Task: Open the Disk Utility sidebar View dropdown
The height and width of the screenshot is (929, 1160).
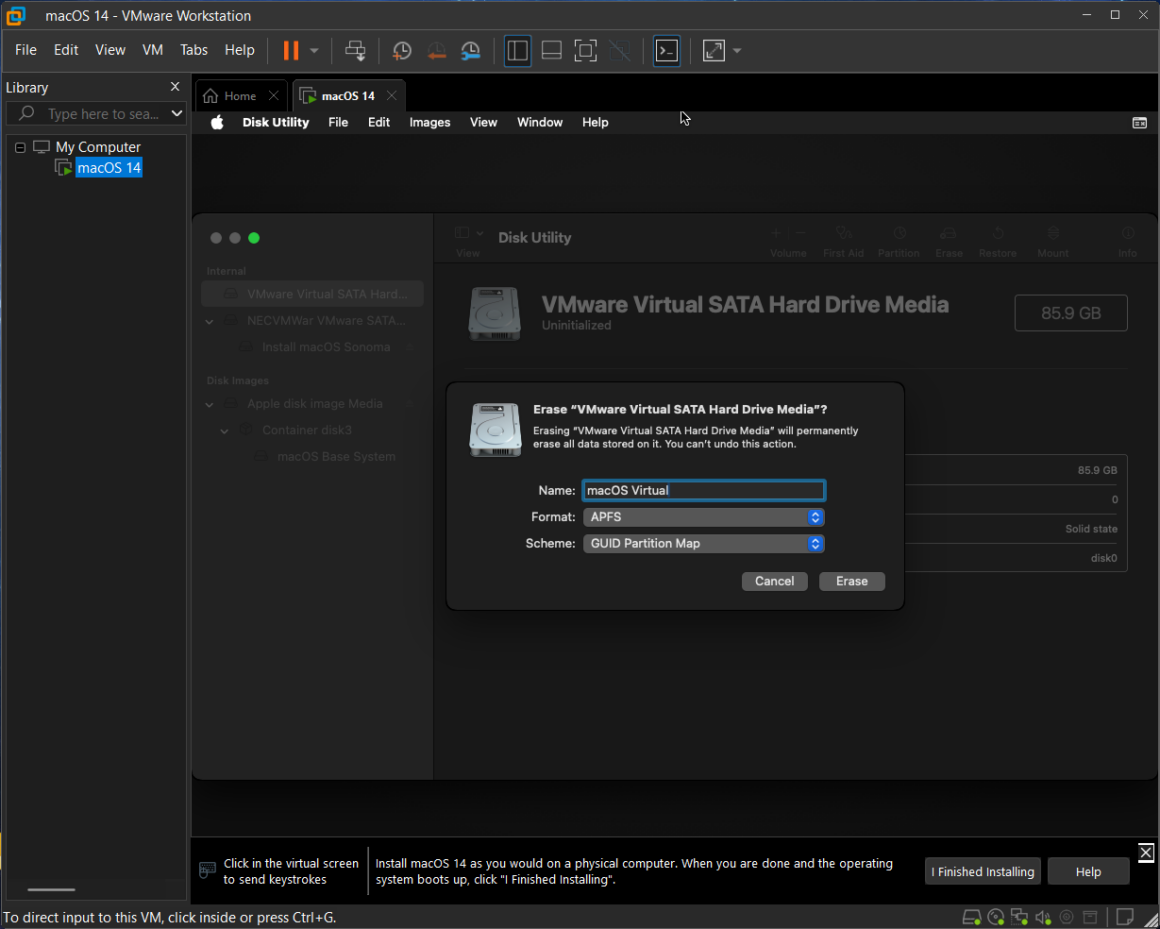Action: [468, 234]
